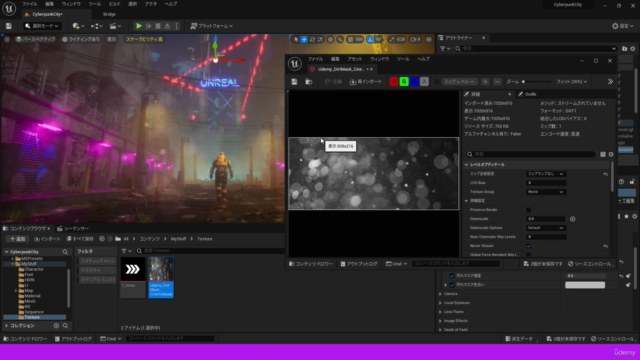Screen dimensions: 640x360
Task: Click the 再インポート button
Action: pos(365,82)
